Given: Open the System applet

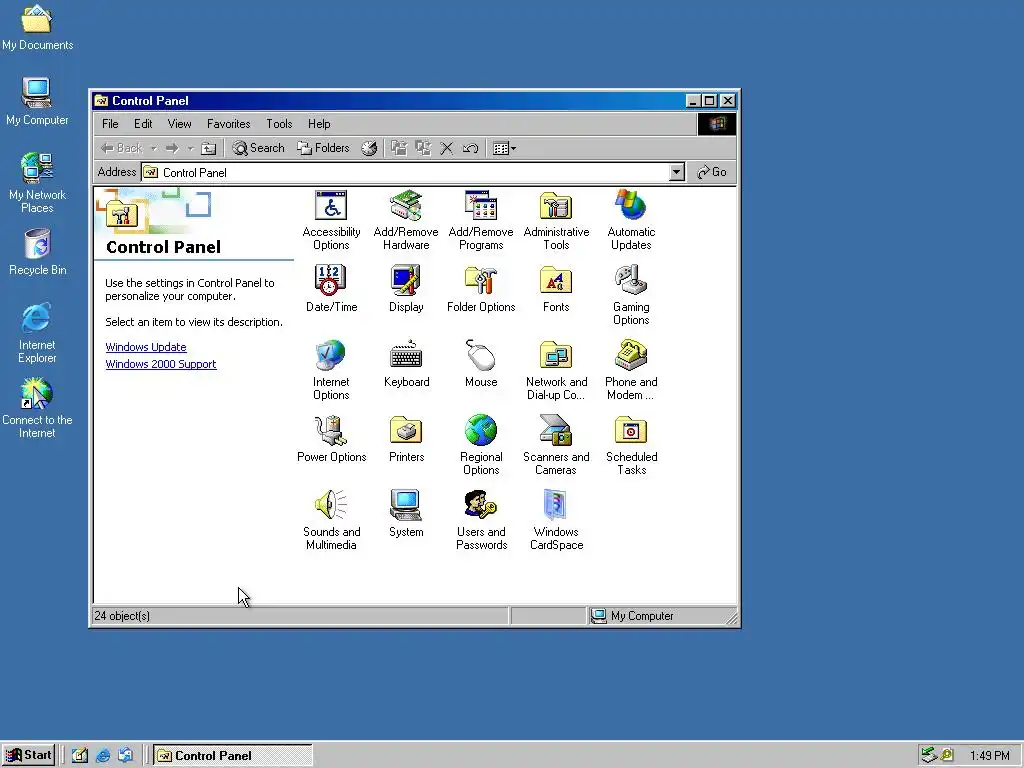Looking at the screenshot, I should (406, 515).
